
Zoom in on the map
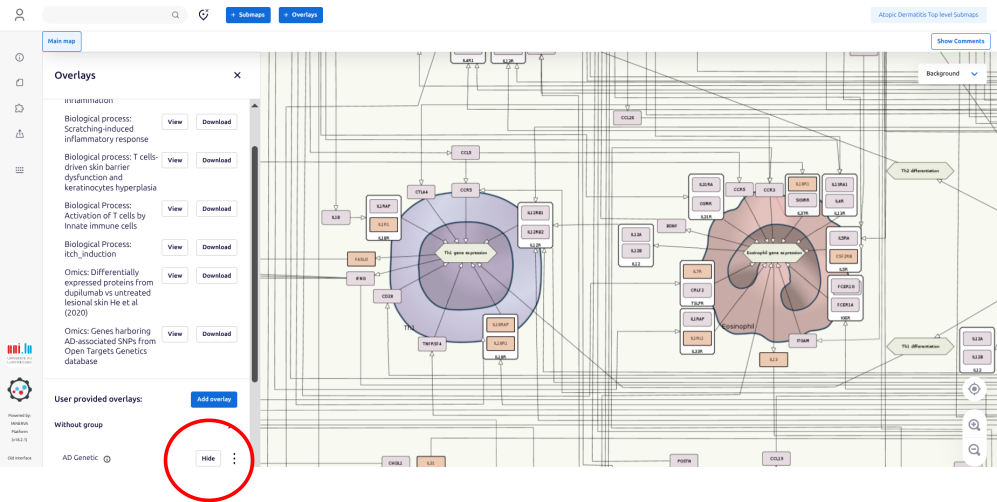974,425
